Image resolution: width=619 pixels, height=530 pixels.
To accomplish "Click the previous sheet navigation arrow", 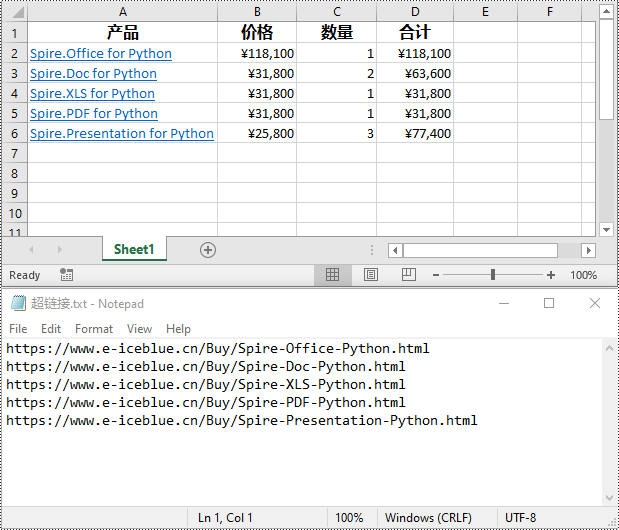I will (31, 249).
